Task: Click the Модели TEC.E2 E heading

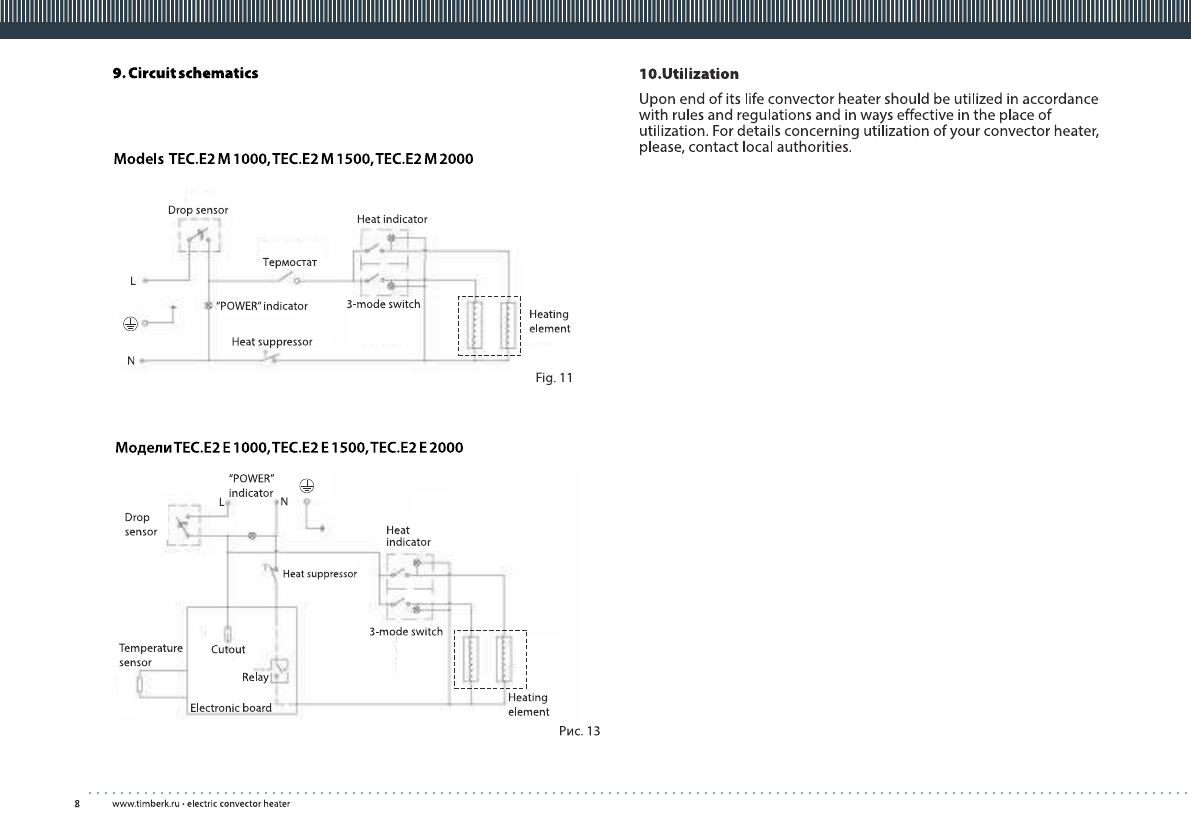Action: coord(288,448)
